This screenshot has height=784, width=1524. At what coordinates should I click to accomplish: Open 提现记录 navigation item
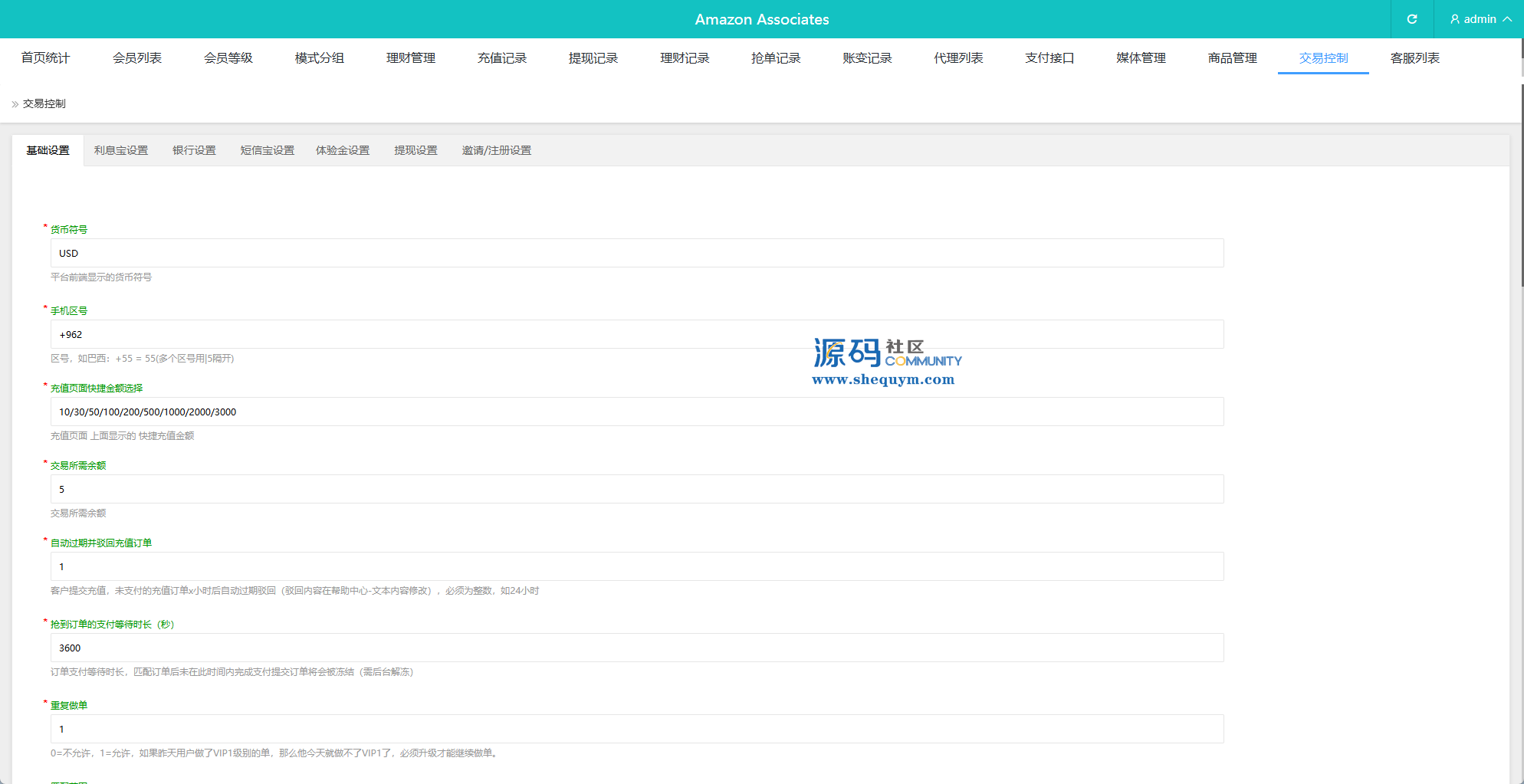coord(593,58)
